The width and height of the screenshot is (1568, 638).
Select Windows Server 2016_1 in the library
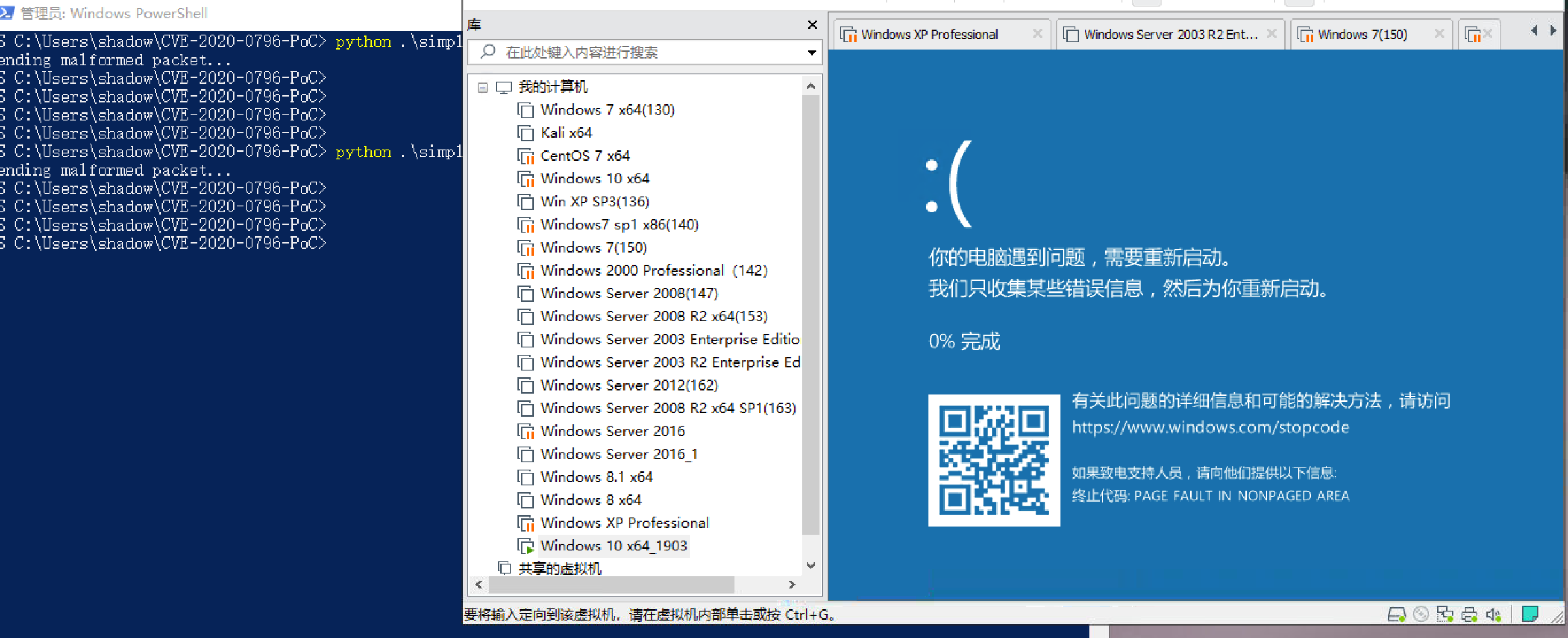[619, 455]
